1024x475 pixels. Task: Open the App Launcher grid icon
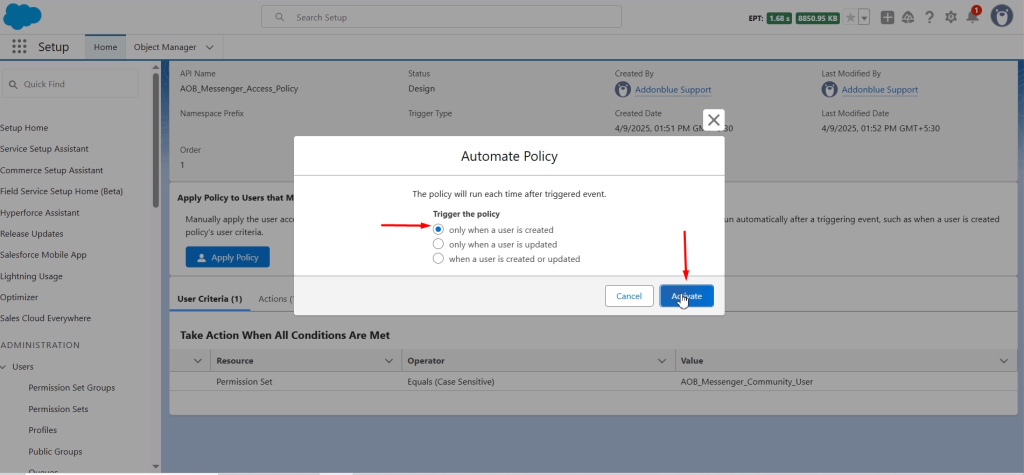pyautogui.click(x=20, y=47)
